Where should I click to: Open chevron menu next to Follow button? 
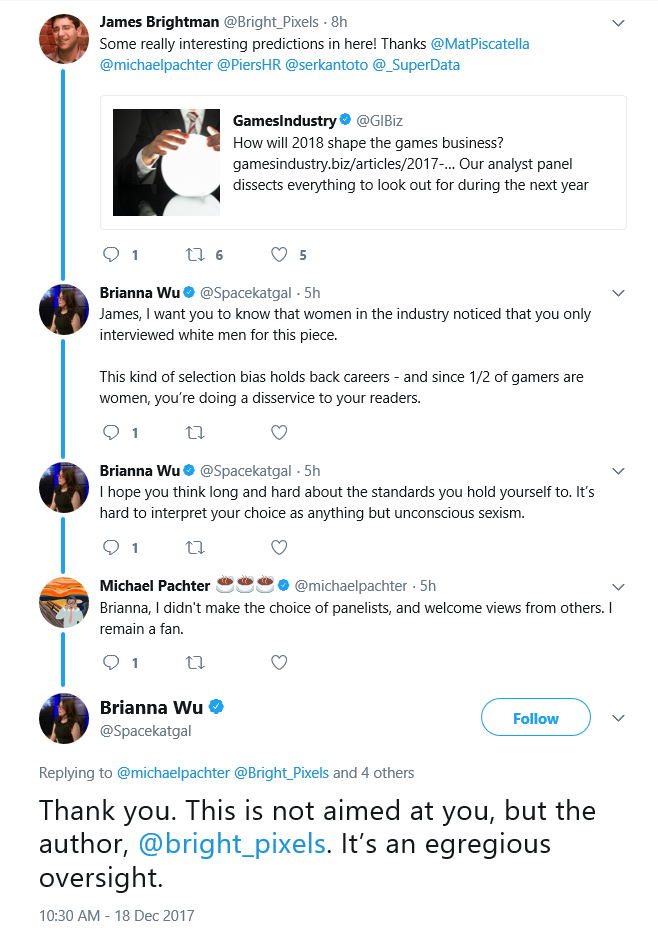[619, 718]
